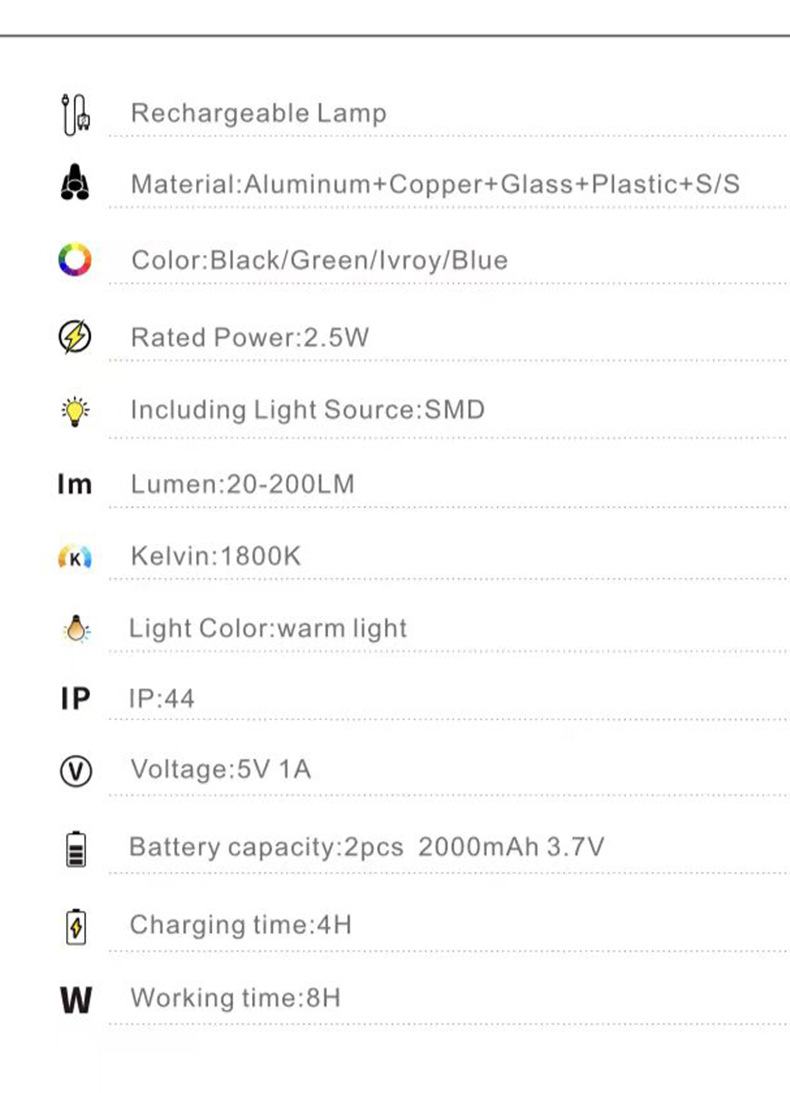Click the Kelvin 'K' color temperature icon

coord(75,558)
